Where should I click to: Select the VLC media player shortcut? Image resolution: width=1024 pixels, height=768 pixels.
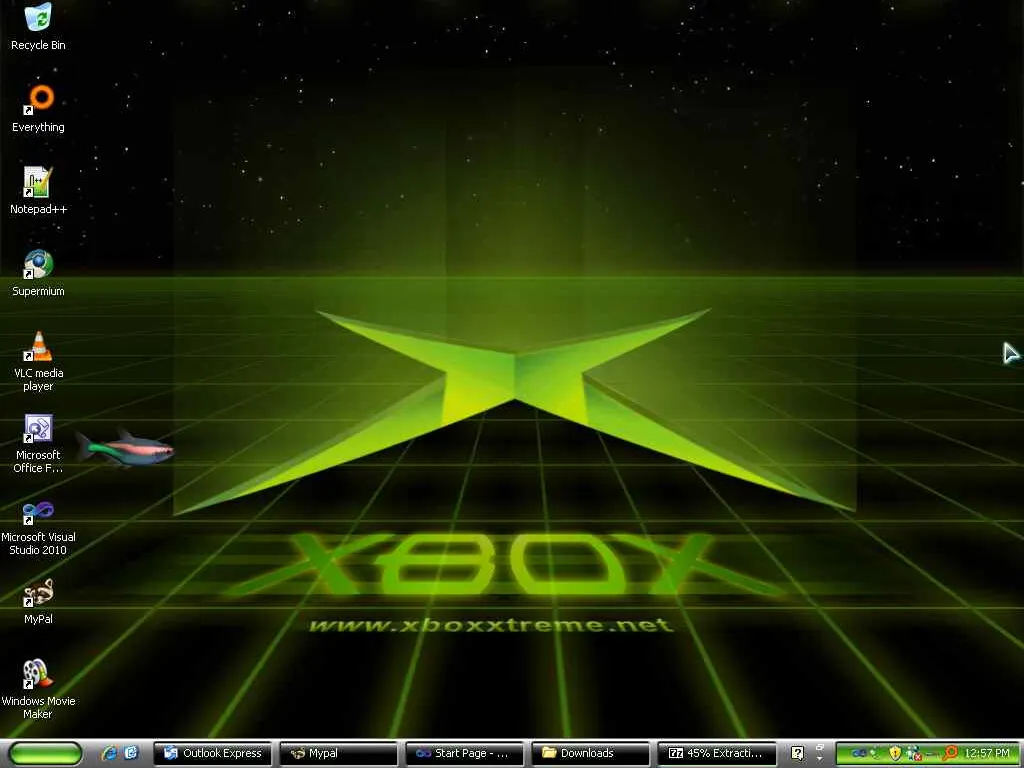pos(38,361)
